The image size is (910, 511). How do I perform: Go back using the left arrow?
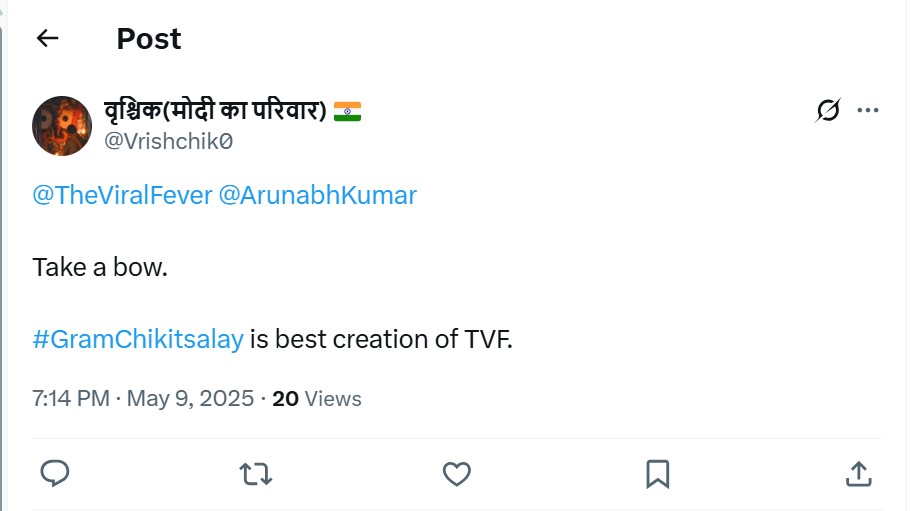click(47, 39)
